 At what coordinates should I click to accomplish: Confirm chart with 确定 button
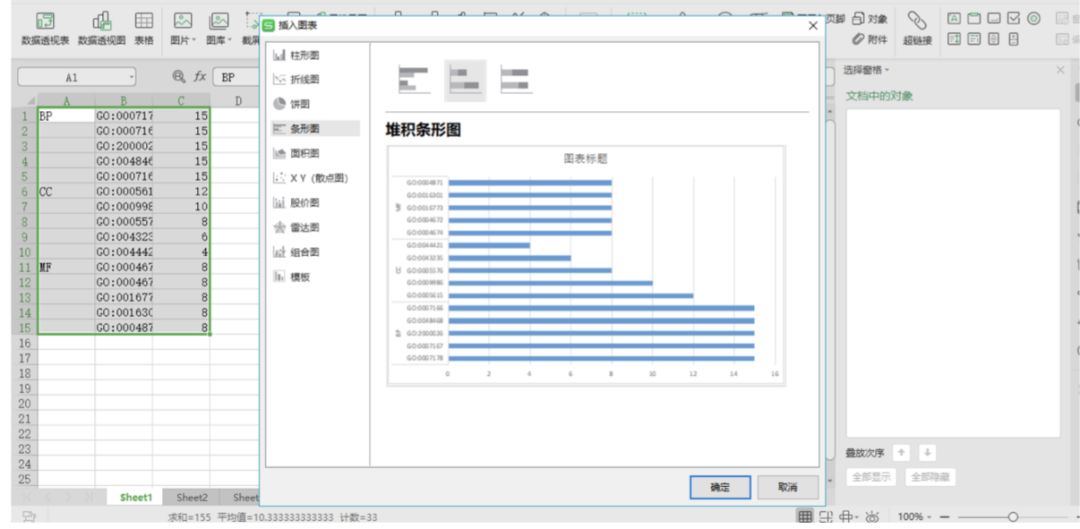coord(720,487)
